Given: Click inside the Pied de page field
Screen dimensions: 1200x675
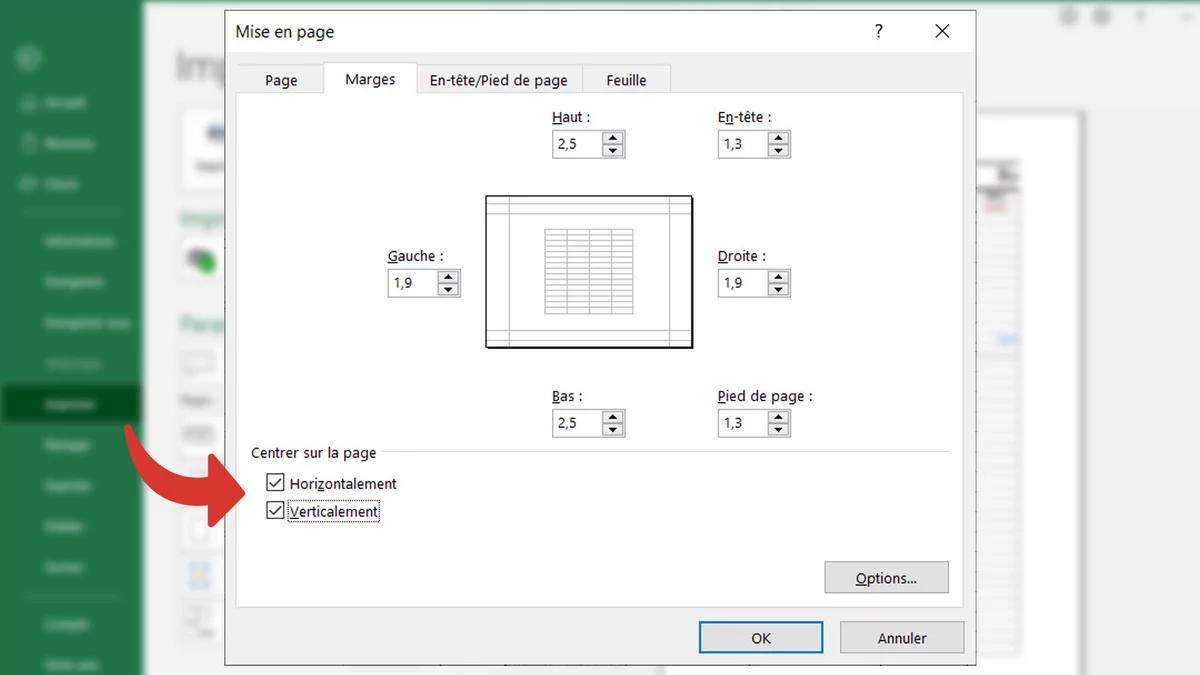Looking at the screenshot, I should pyautogui.click(x=743, y=423).
